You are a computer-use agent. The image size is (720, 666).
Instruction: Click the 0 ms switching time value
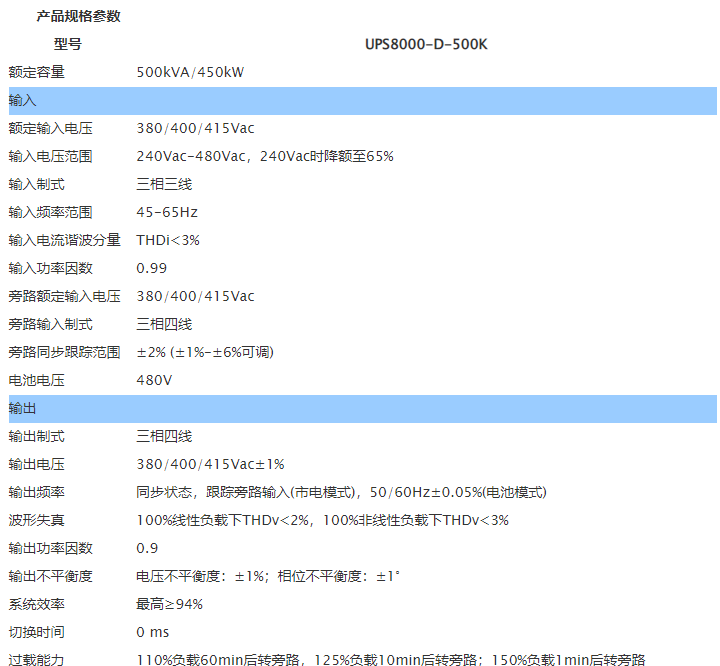point(152,632)
